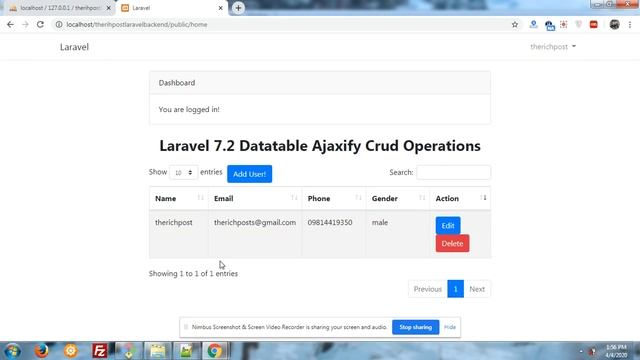The image size is (640, 360).
Task: Go back using browser back arrow
Action: [10, 24]
